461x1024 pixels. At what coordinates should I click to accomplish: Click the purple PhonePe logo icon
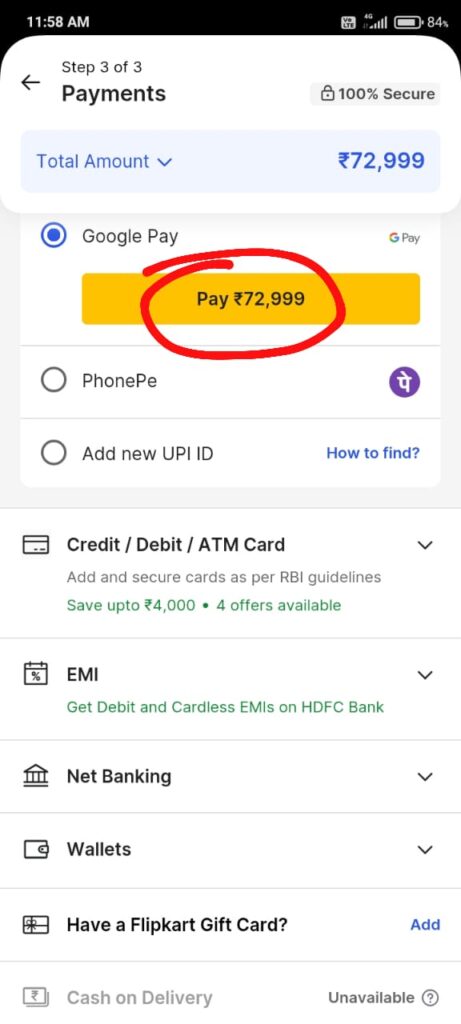(x=405, y=382)
